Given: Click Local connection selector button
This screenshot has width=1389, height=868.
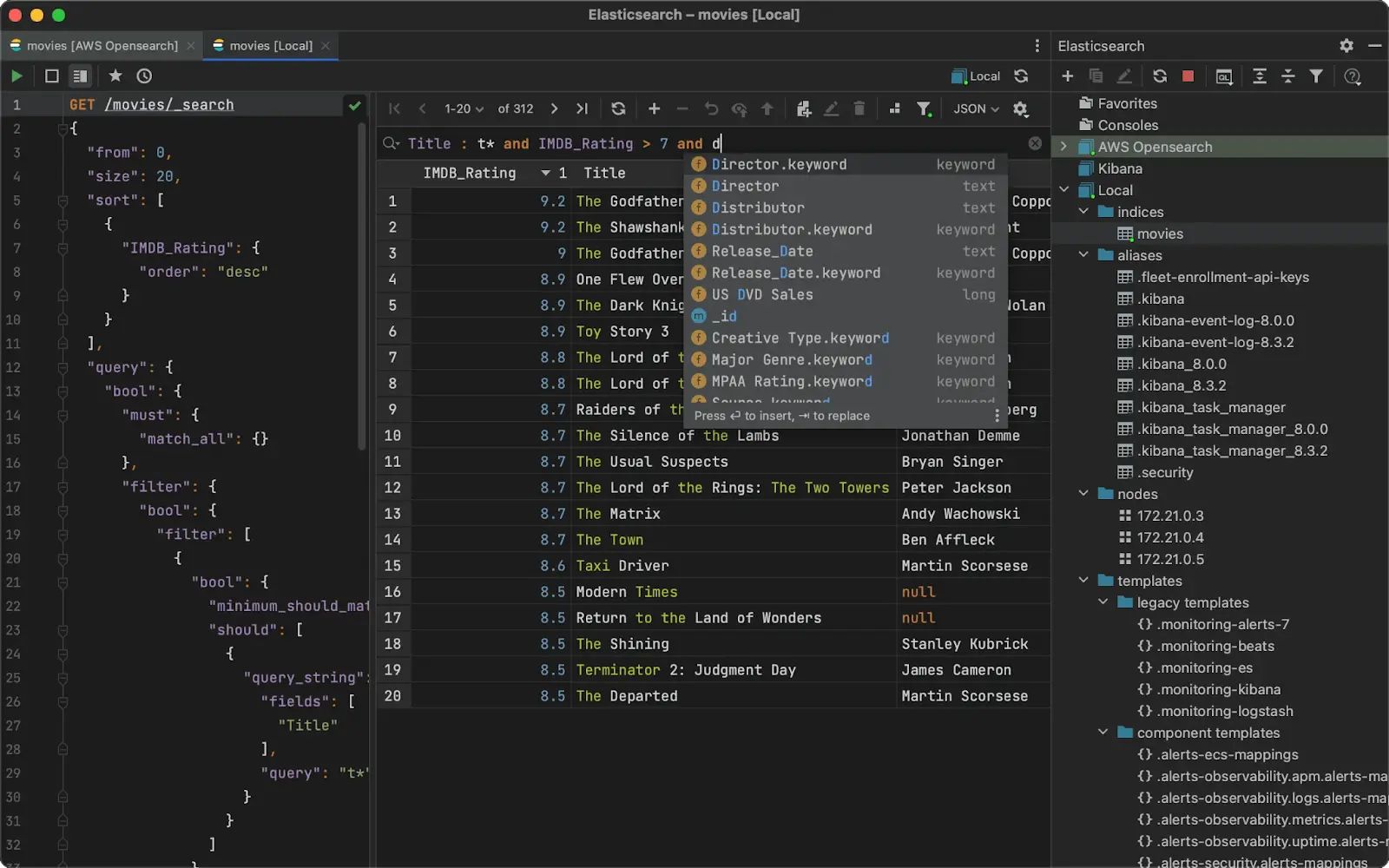Looking at the screenshot, I should [976, 76].
